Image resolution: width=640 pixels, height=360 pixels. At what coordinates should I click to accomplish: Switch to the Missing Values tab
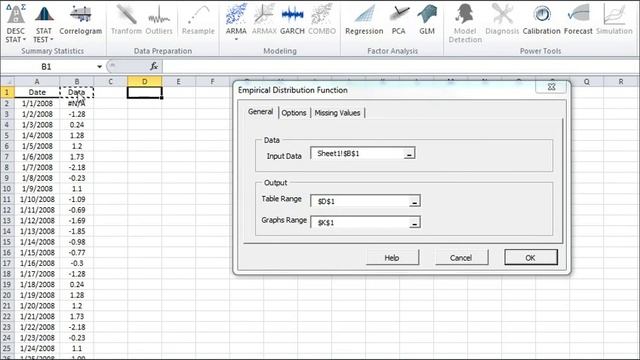pos(337,113)
